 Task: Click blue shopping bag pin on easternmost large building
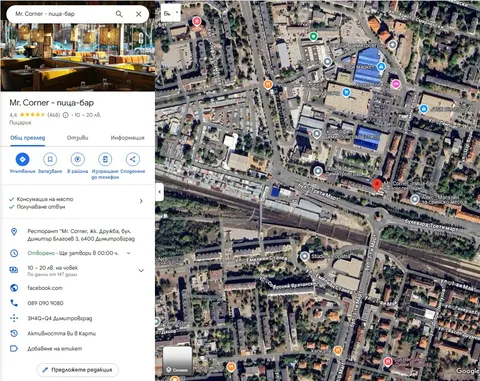click(423, 109)
